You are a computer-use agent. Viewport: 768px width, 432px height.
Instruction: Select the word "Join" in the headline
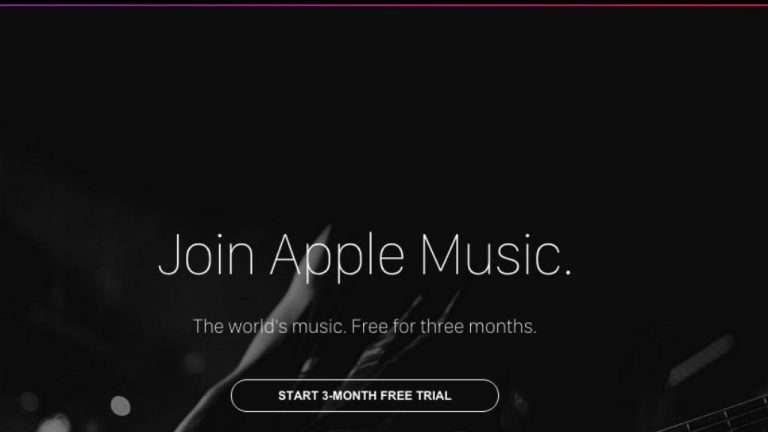206,255
